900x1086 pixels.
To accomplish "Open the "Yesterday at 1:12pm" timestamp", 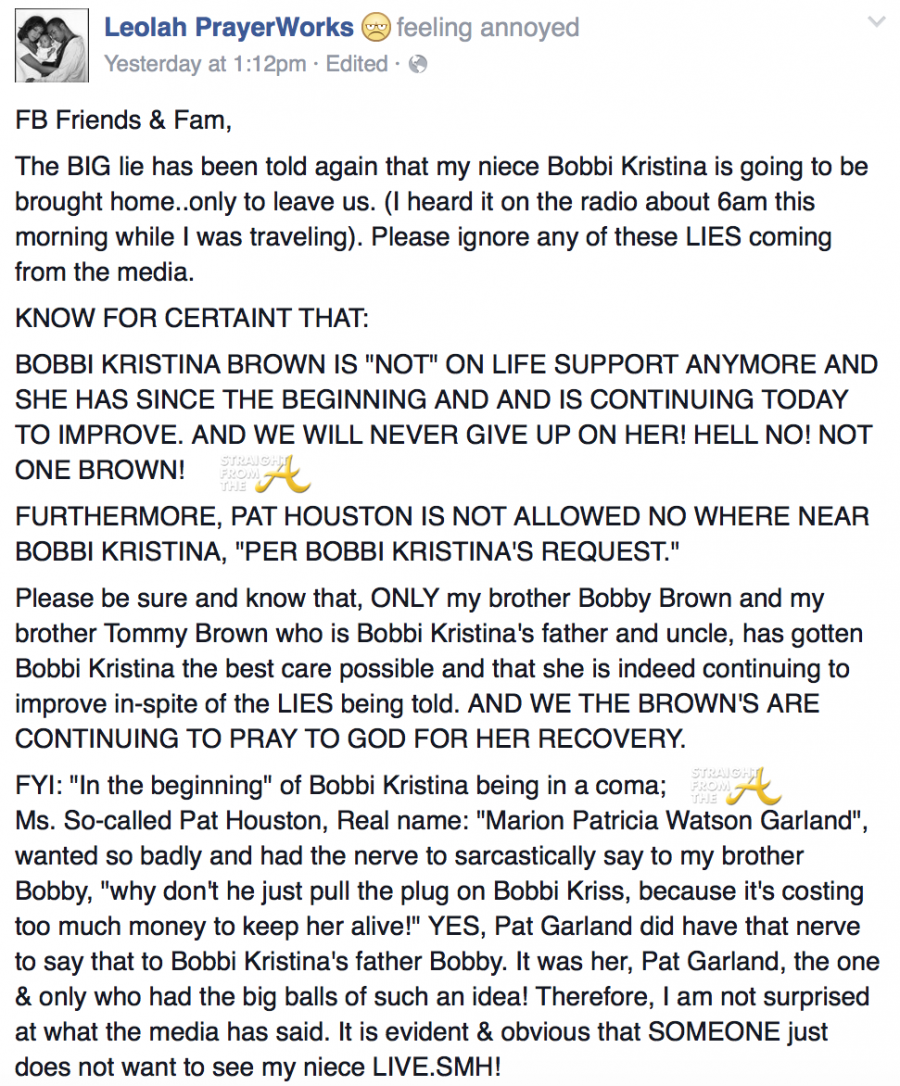I will pyautogui.click(x=205, y=64).
